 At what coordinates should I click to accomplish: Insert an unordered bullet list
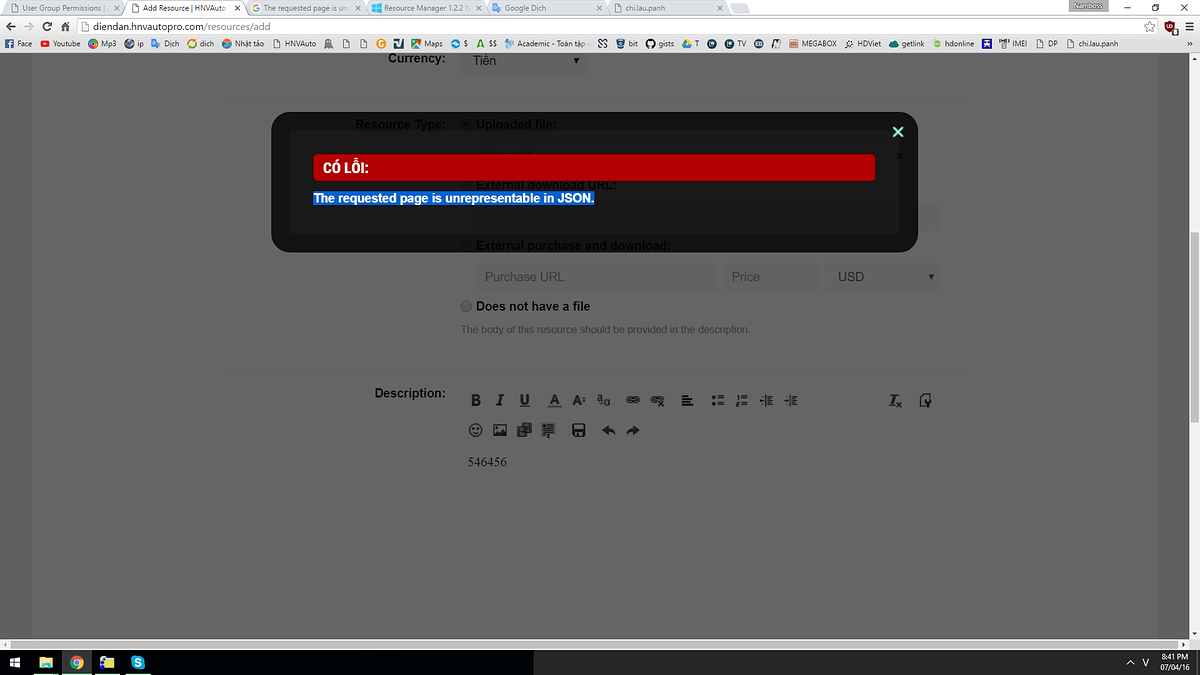pyautogui.click(x=717, y=401)
